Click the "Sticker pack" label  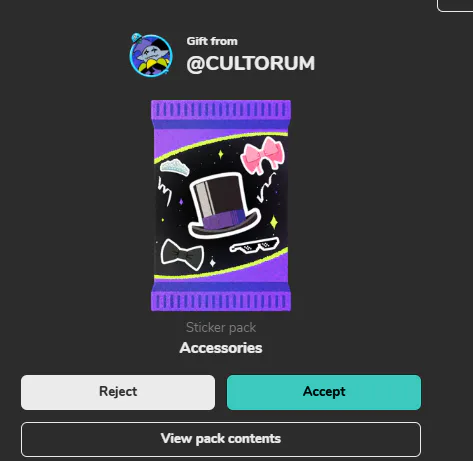[221, 327]
